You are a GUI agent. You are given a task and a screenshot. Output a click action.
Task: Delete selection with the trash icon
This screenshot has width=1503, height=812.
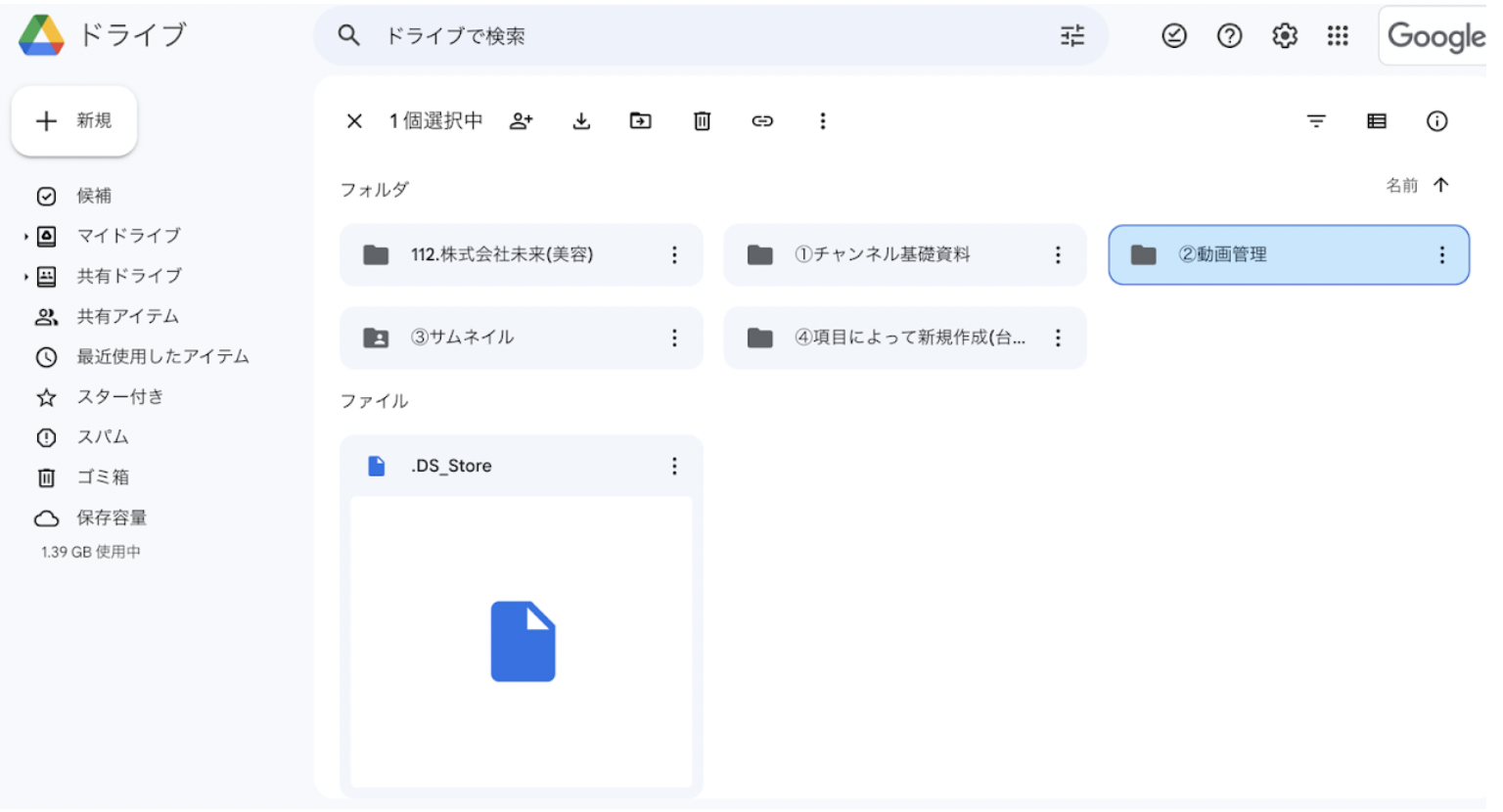click(702, 121)
